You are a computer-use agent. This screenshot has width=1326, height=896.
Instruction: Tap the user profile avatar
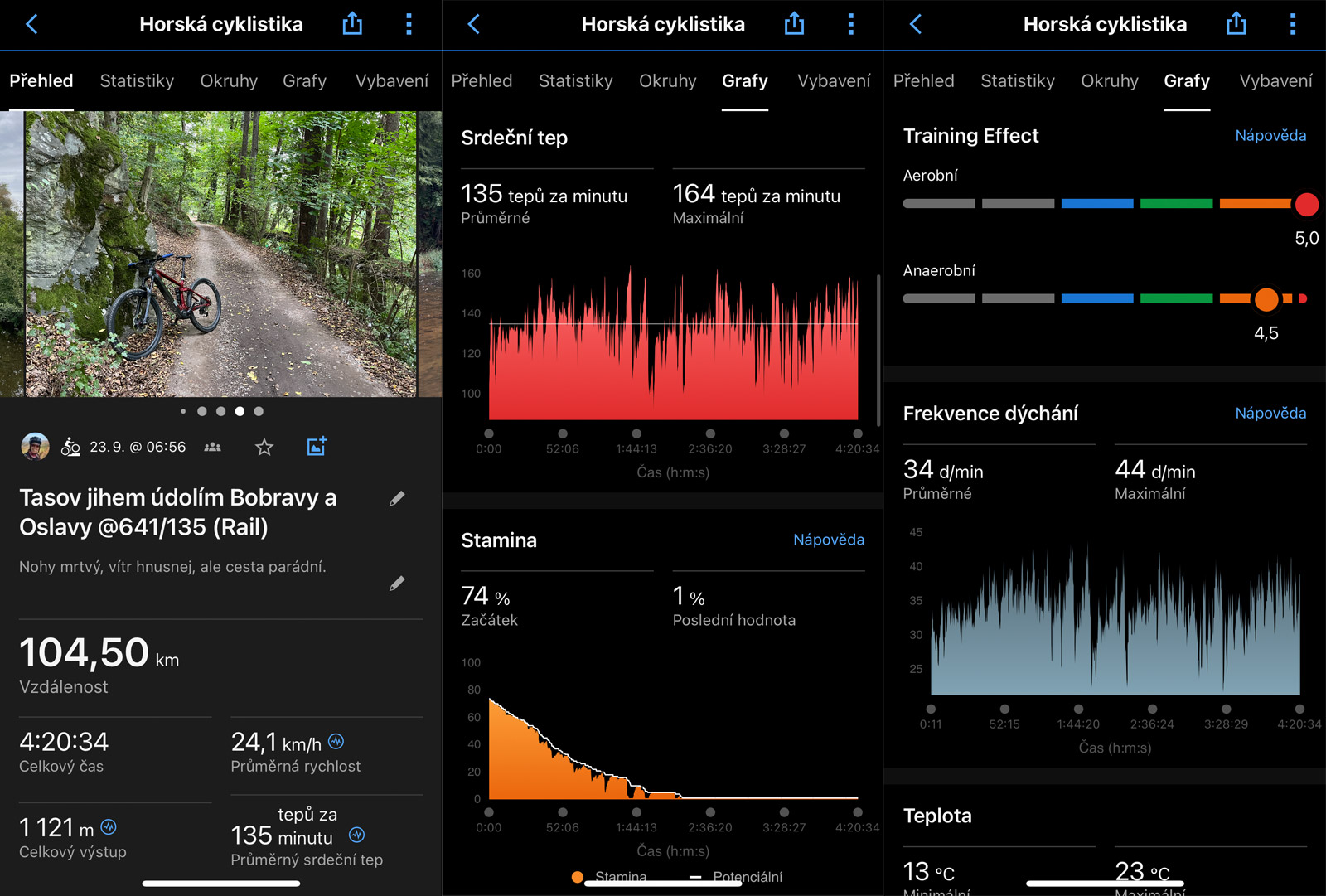click(35, 447)
